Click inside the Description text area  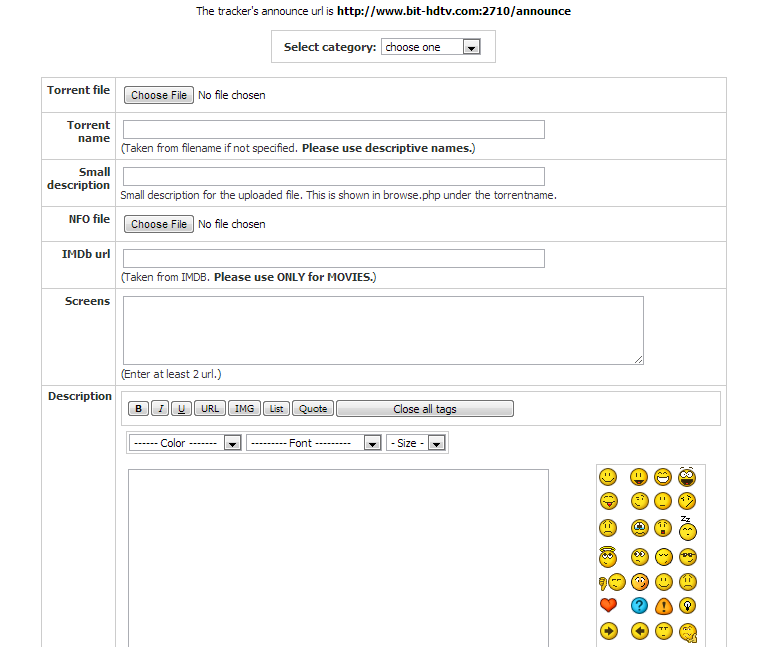click(x=338, y=557)
